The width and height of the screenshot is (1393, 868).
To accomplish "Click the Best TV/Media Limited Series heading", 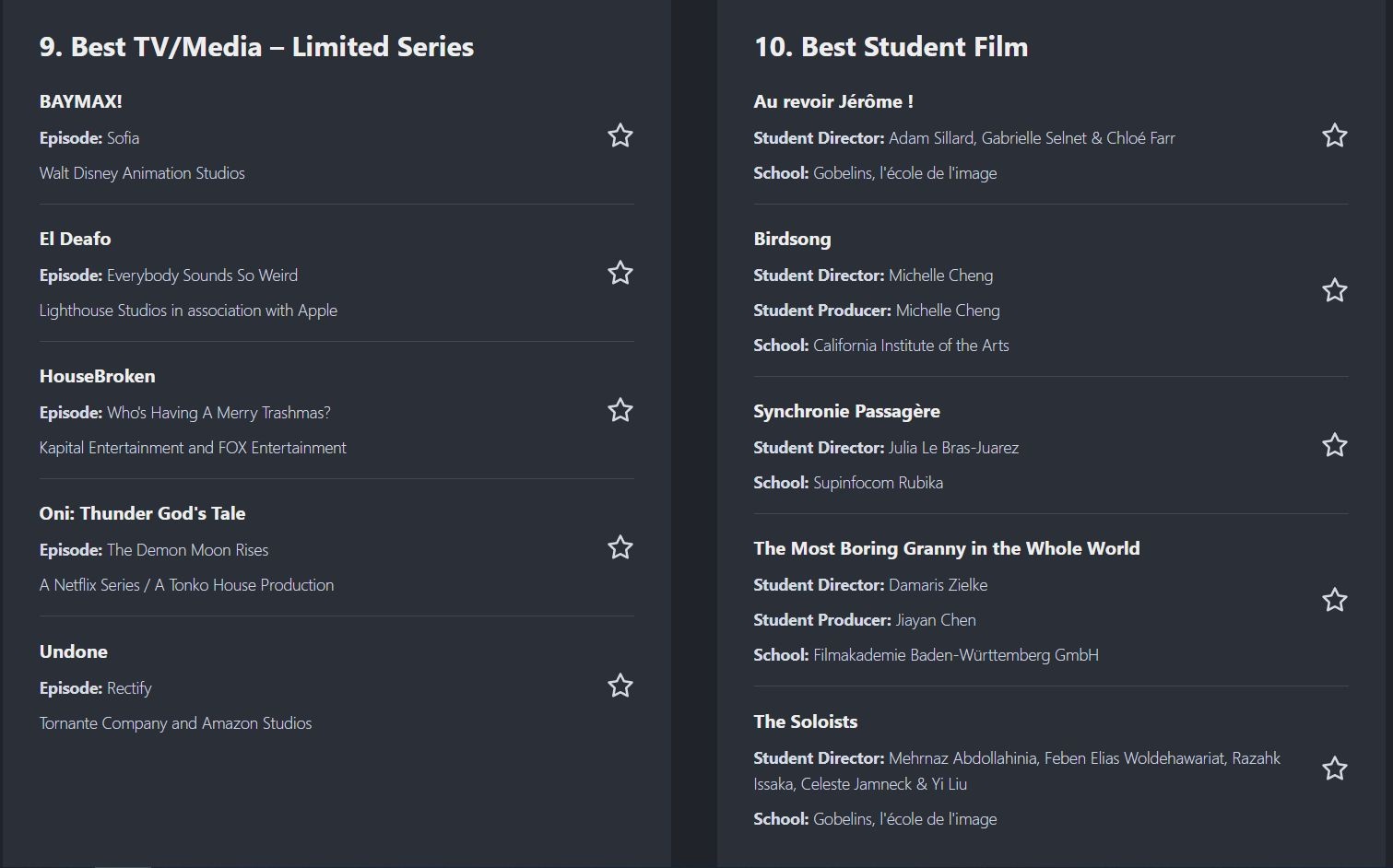I will click(x=256, y=47).
